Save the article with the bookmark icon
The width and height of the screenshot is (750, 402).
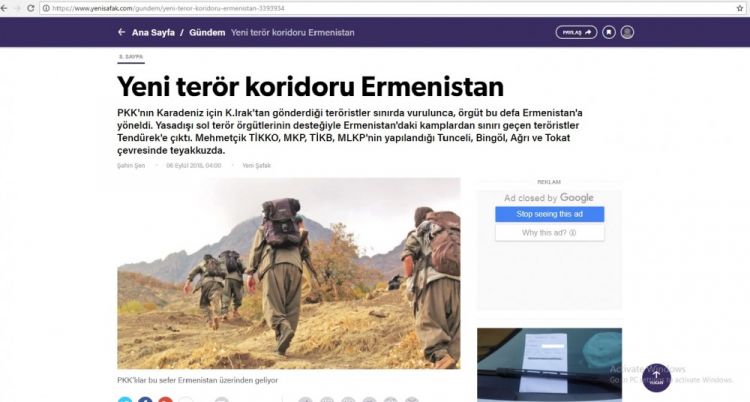tap(609, 32)
